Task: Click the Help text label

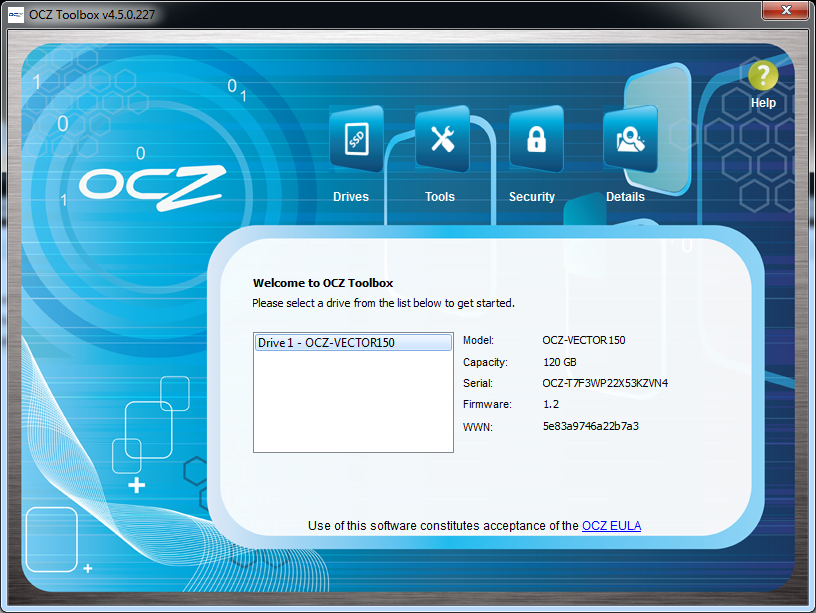Action: tap(763, 103)
